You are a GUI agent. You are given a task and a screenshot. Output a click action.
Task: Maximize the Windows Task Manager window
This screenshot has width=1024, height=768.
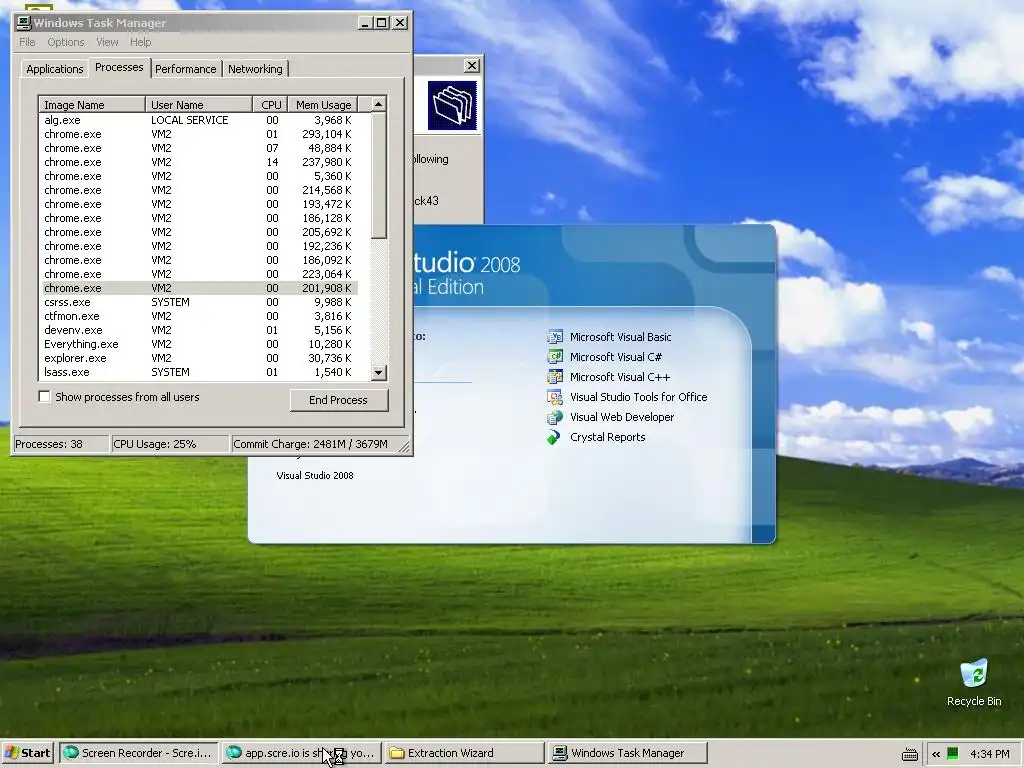click(382, 23)
